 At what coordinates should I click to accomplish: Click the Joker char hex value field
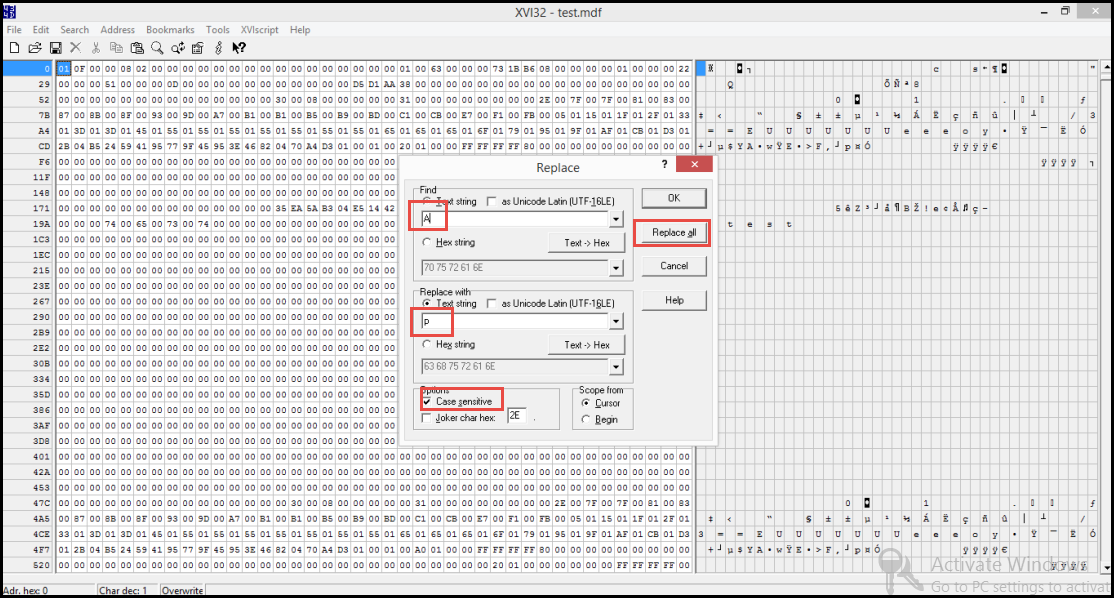[517, 415]
